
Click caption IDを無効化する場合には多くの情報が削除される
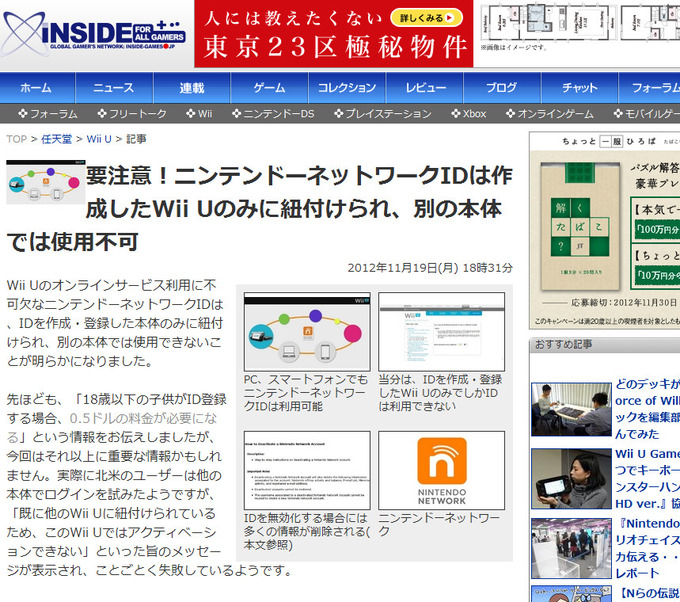307,531
